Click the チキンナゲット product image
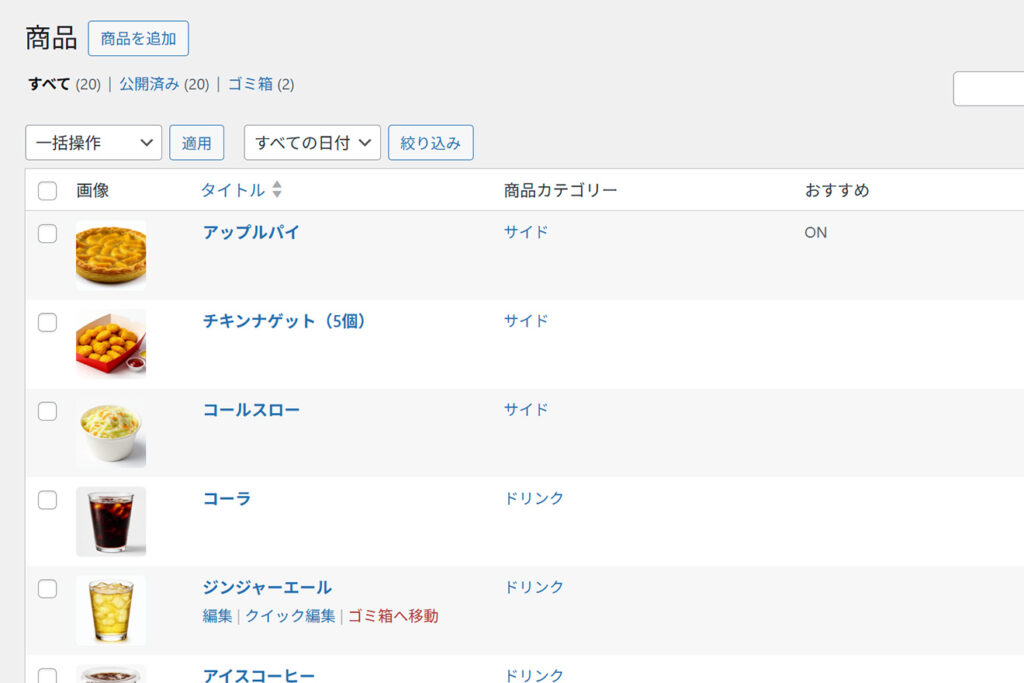Screen dimensions: 1024x683 click(111, 343)
